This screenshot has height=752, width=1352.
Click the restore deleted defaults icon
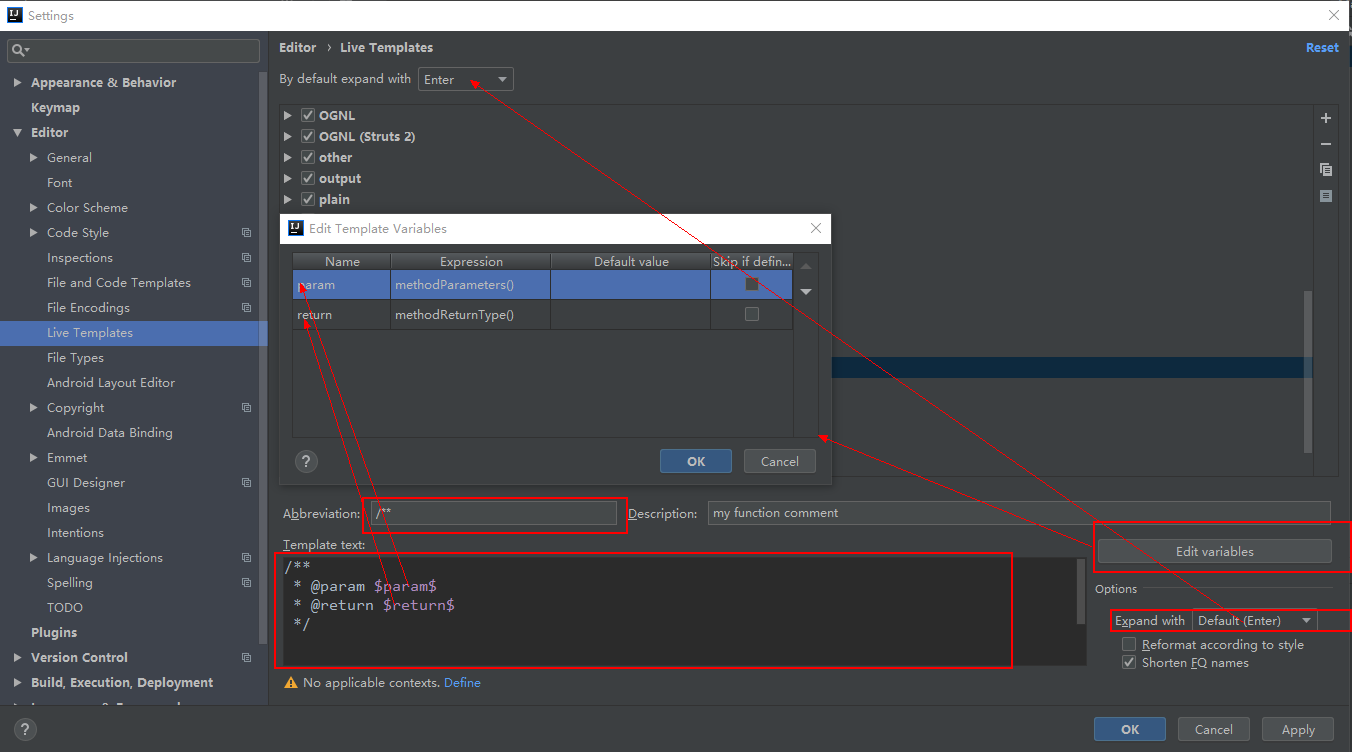coord(1326,196)
